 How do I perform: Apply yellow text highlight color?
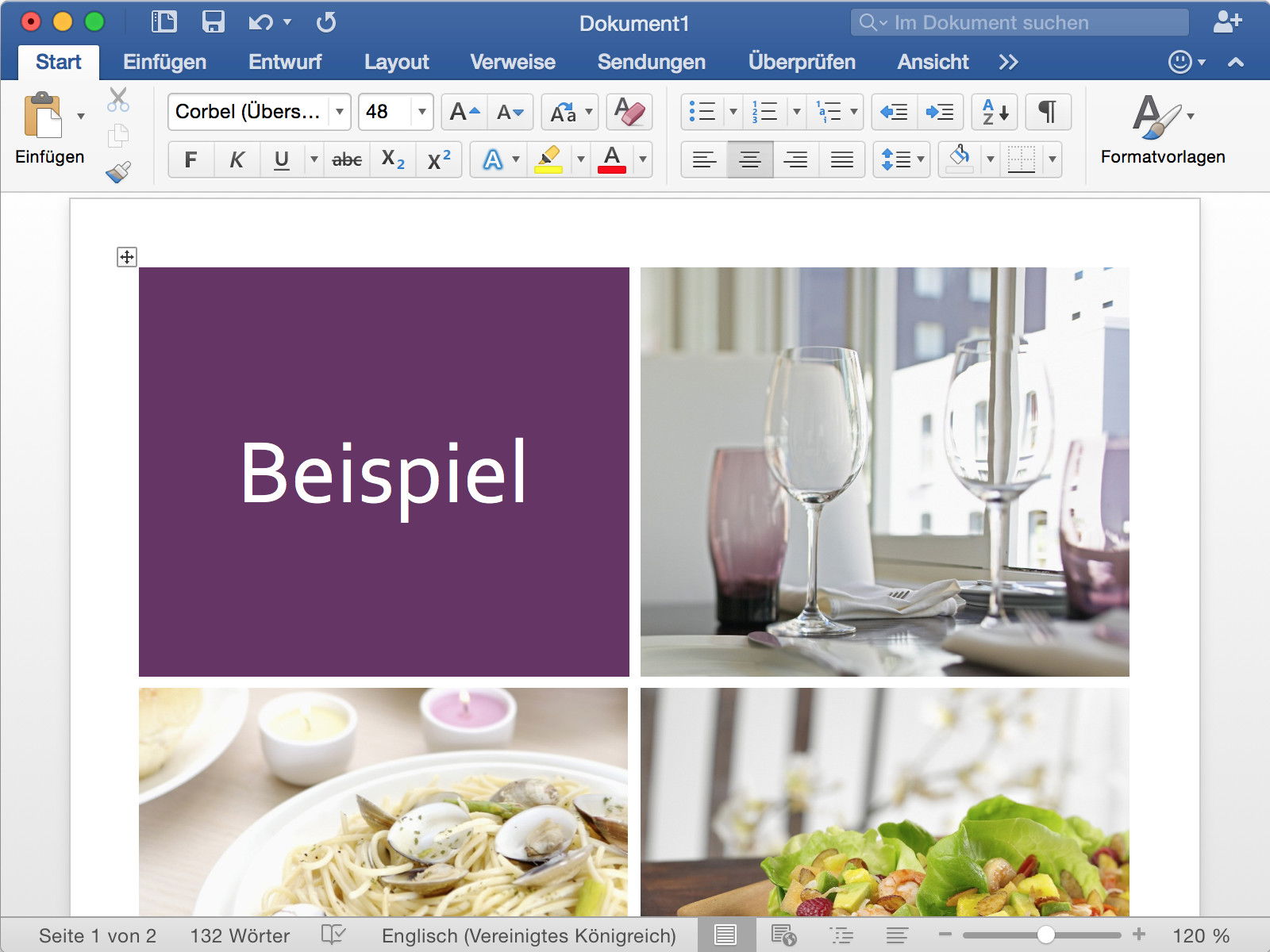[548, 159]
